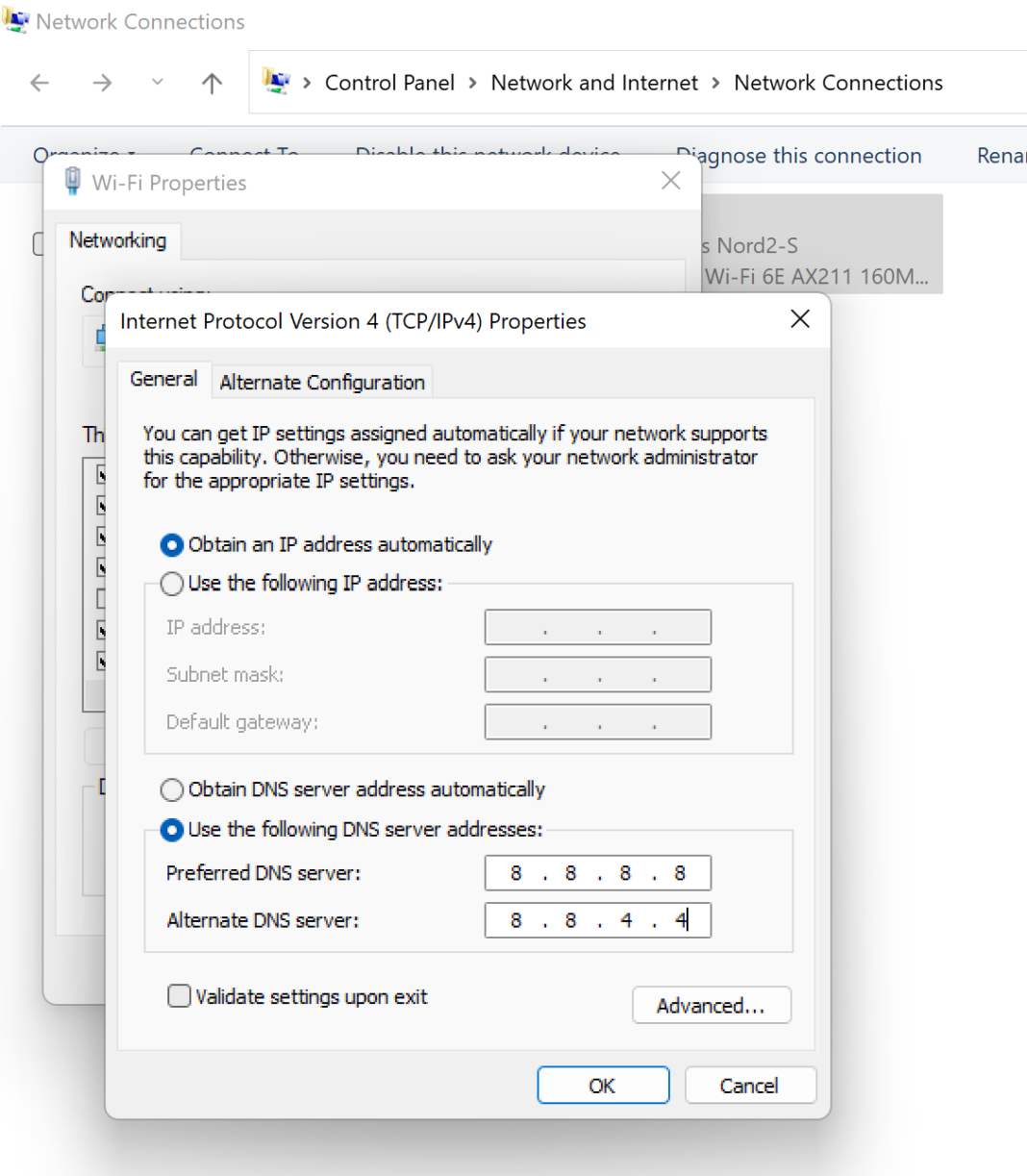
Task: Open the Organize dropdown menu
Action: point(84,156)
